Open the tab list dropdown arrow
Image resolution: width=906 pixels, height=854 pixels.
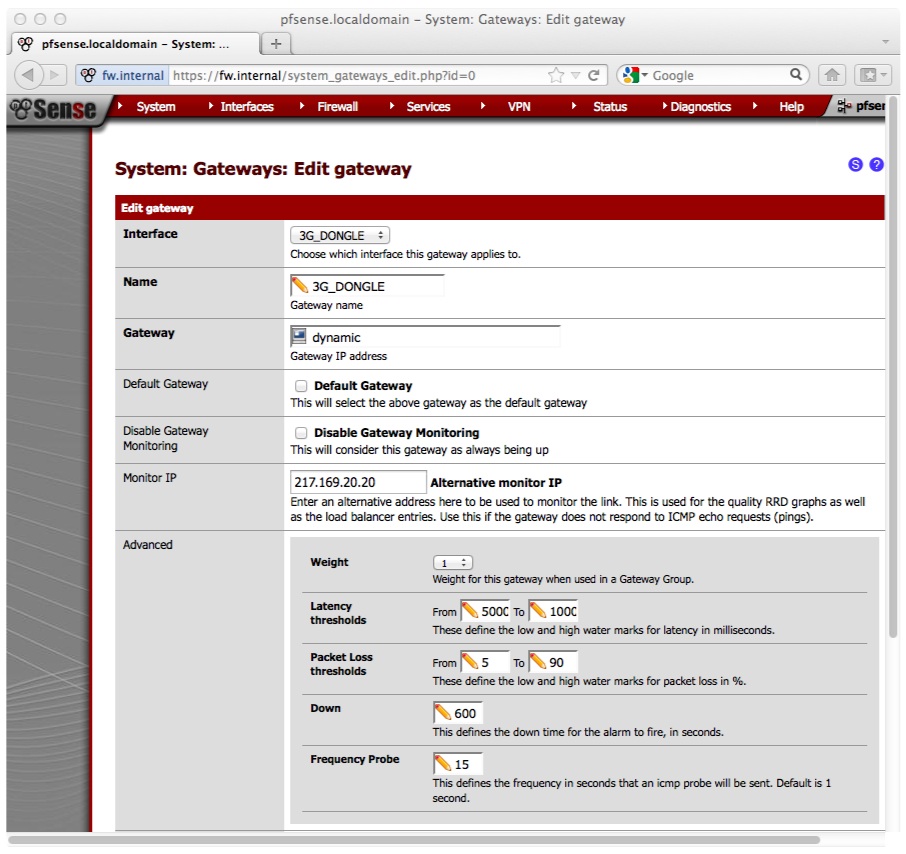coord(885,42)
